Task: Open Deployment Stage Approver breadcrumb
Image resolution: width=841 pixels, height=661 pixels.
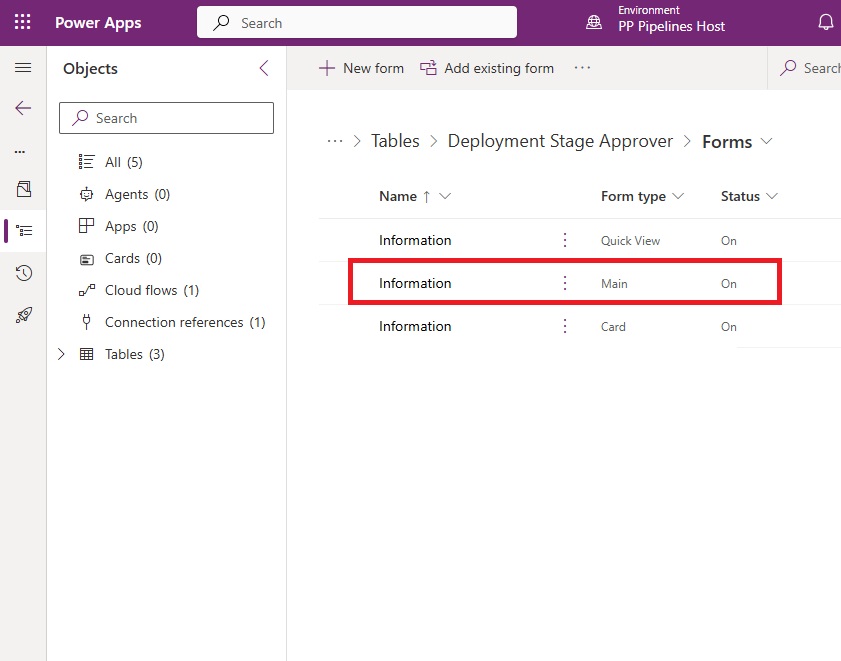Action: pos(560,141)
